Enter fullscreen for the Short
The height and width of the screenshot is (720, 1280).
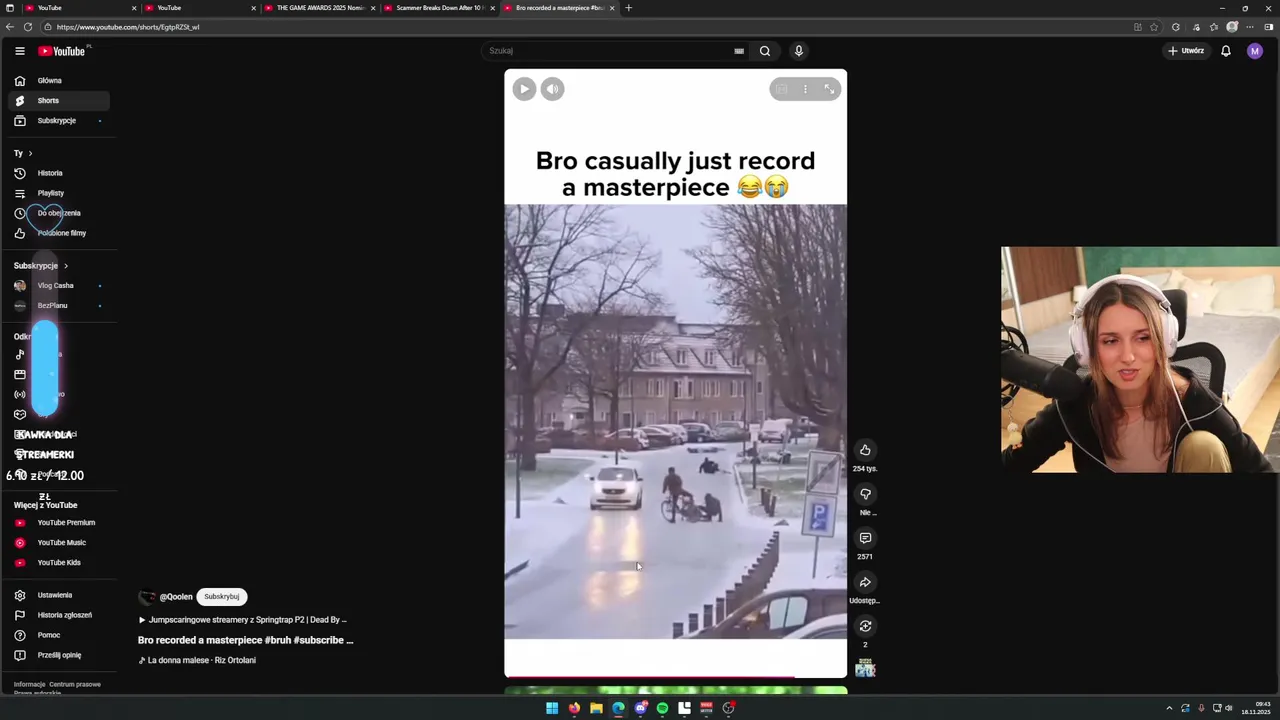(829, 89)
